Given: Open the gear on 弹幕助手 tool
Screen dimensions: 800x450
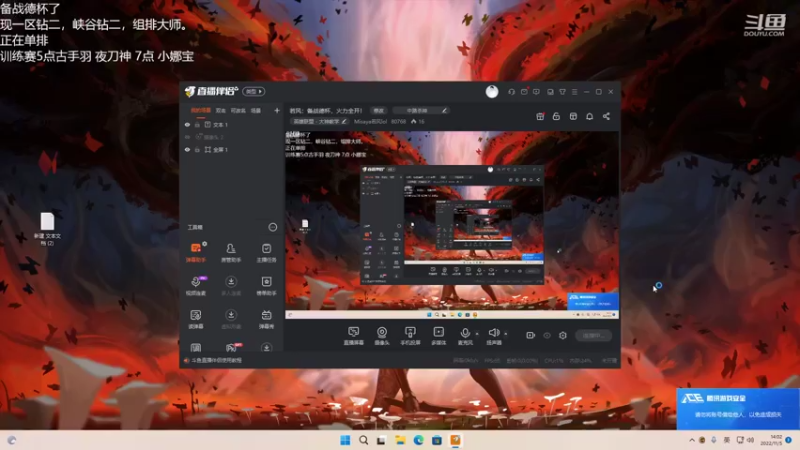Looking at the screenshot, I should 205,244.
